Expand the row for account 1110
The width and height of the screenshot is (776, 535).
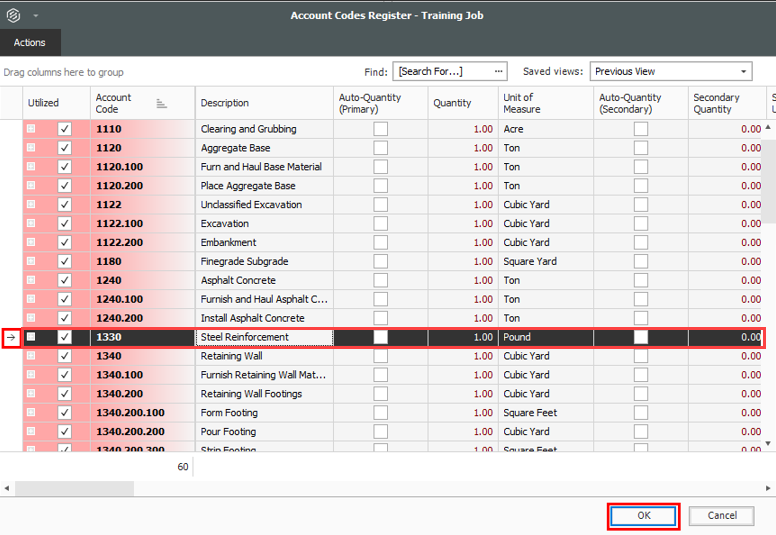[31, 129]
